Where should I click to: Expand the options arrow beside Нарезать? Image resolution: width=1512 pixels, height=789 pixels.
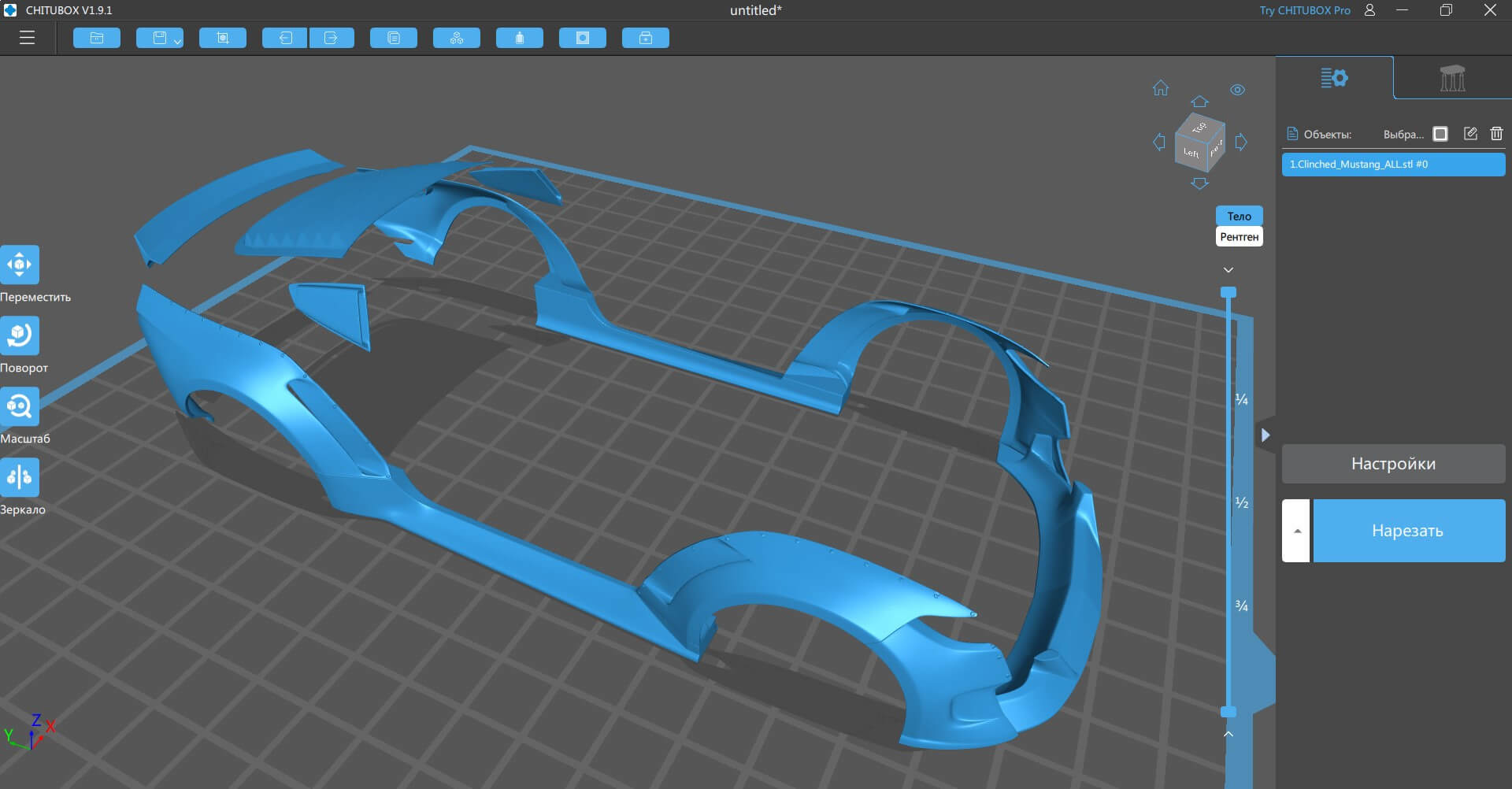point(1296,531)
